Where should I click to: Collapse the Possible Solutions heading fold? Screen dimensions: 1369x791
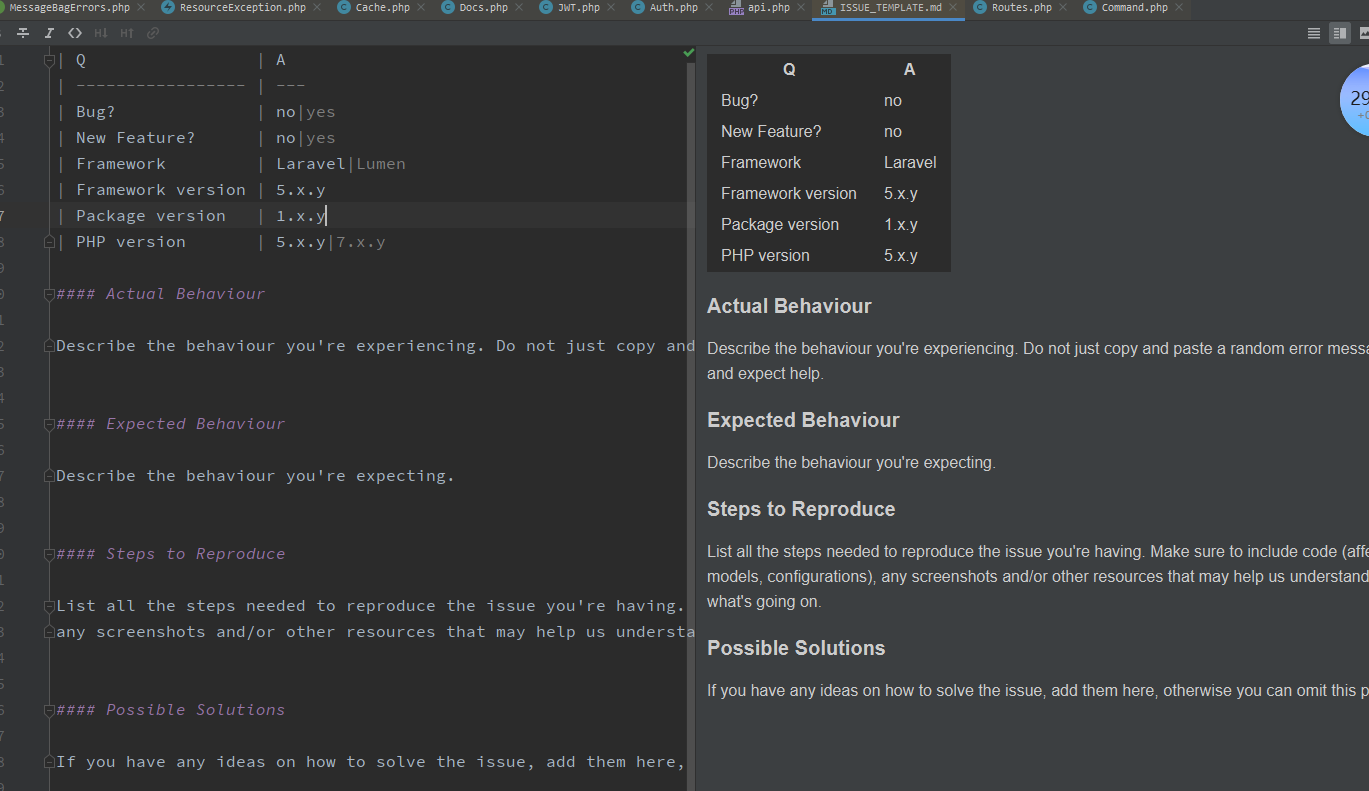pos(49,710)
